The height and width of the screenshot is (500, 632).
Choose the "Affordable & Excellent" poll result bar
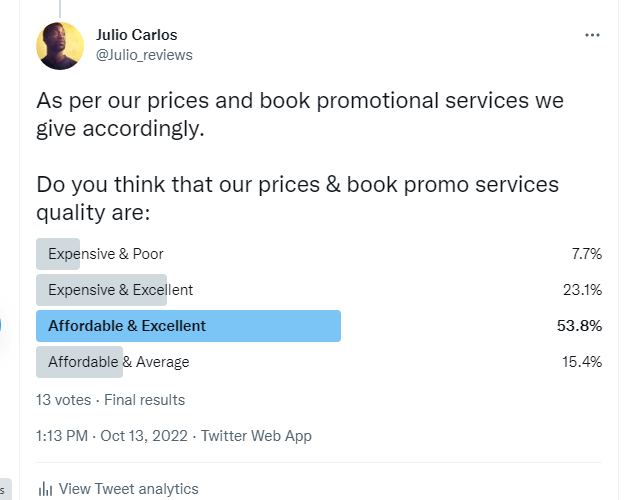click(188, 326)
